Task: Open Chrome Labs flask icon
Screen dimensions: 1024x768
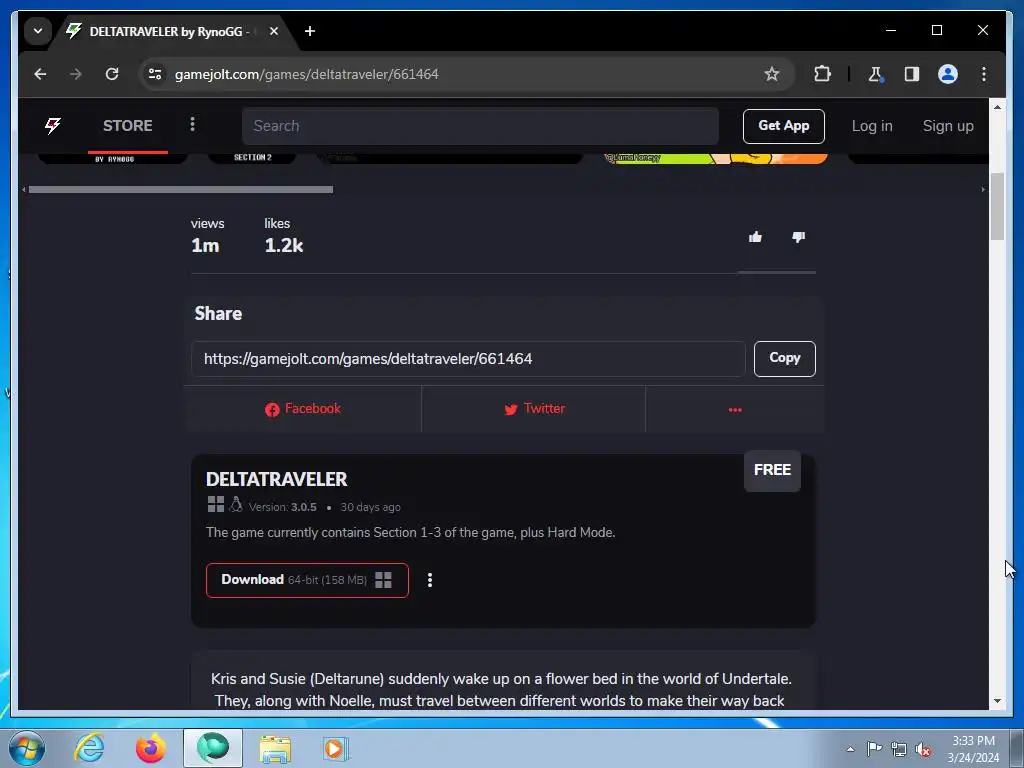Action: (876, 74)
